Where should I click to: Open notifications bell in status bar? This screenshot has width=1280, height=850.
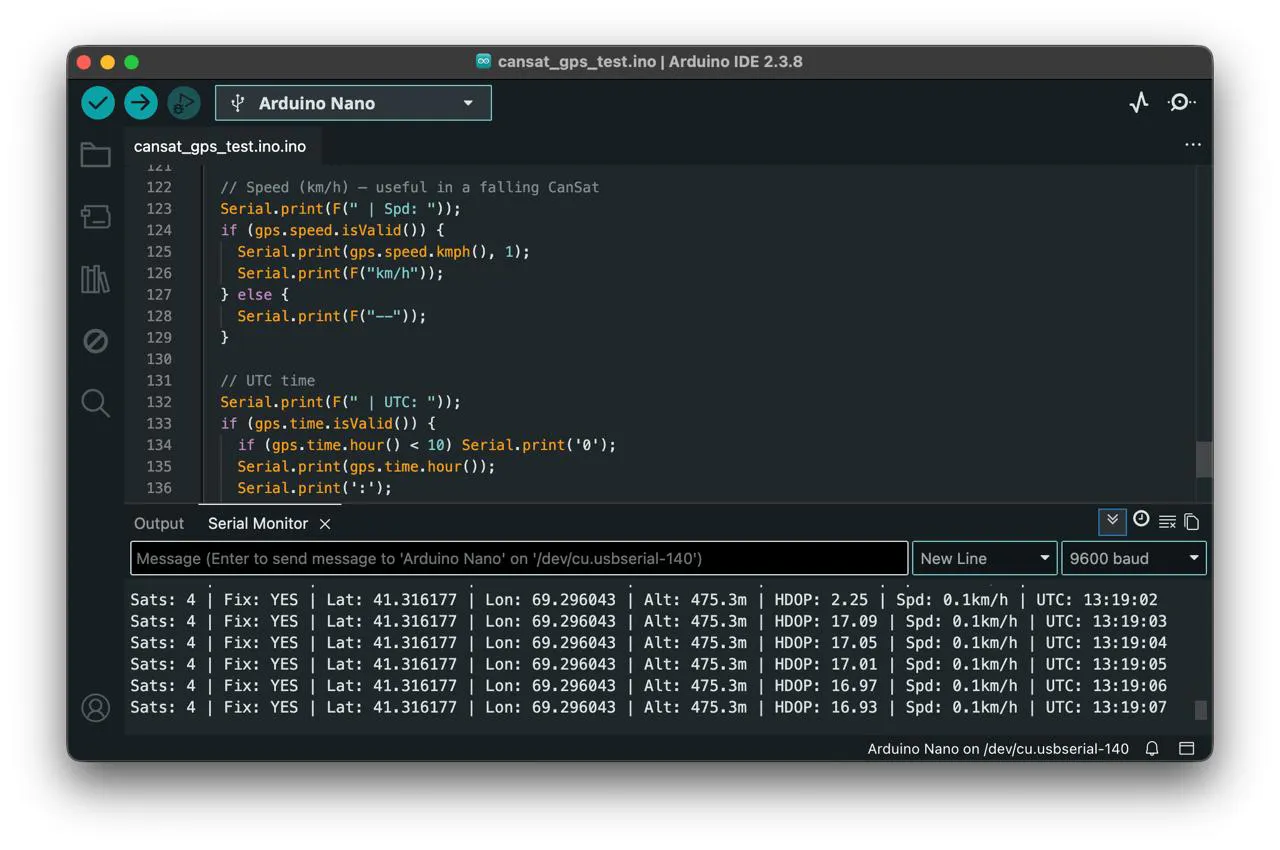1152,748
